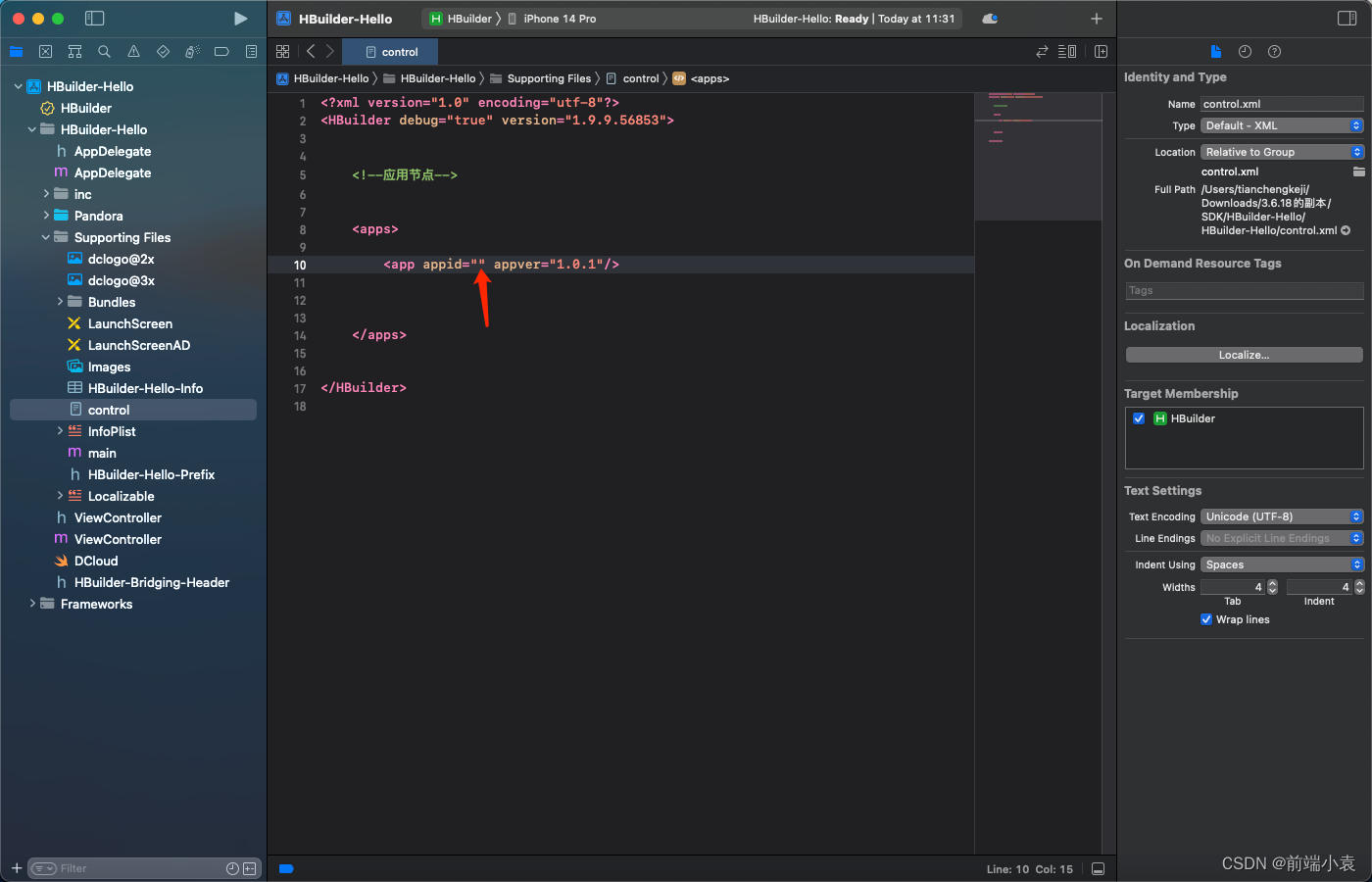The width and height of the screenshot is (1372, 882).
Task: Open the editor options lines icon
Action: (1067, 52)
